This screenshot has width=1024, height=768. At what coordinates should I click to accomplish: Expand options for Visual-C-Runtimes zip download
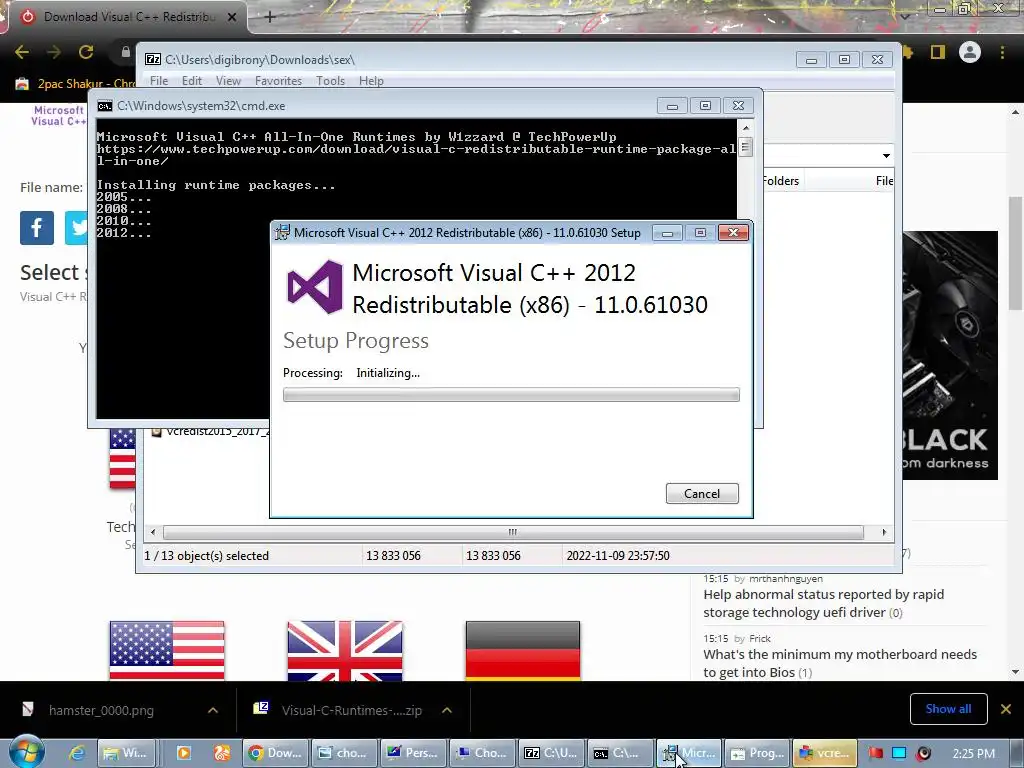pos(447,710)
